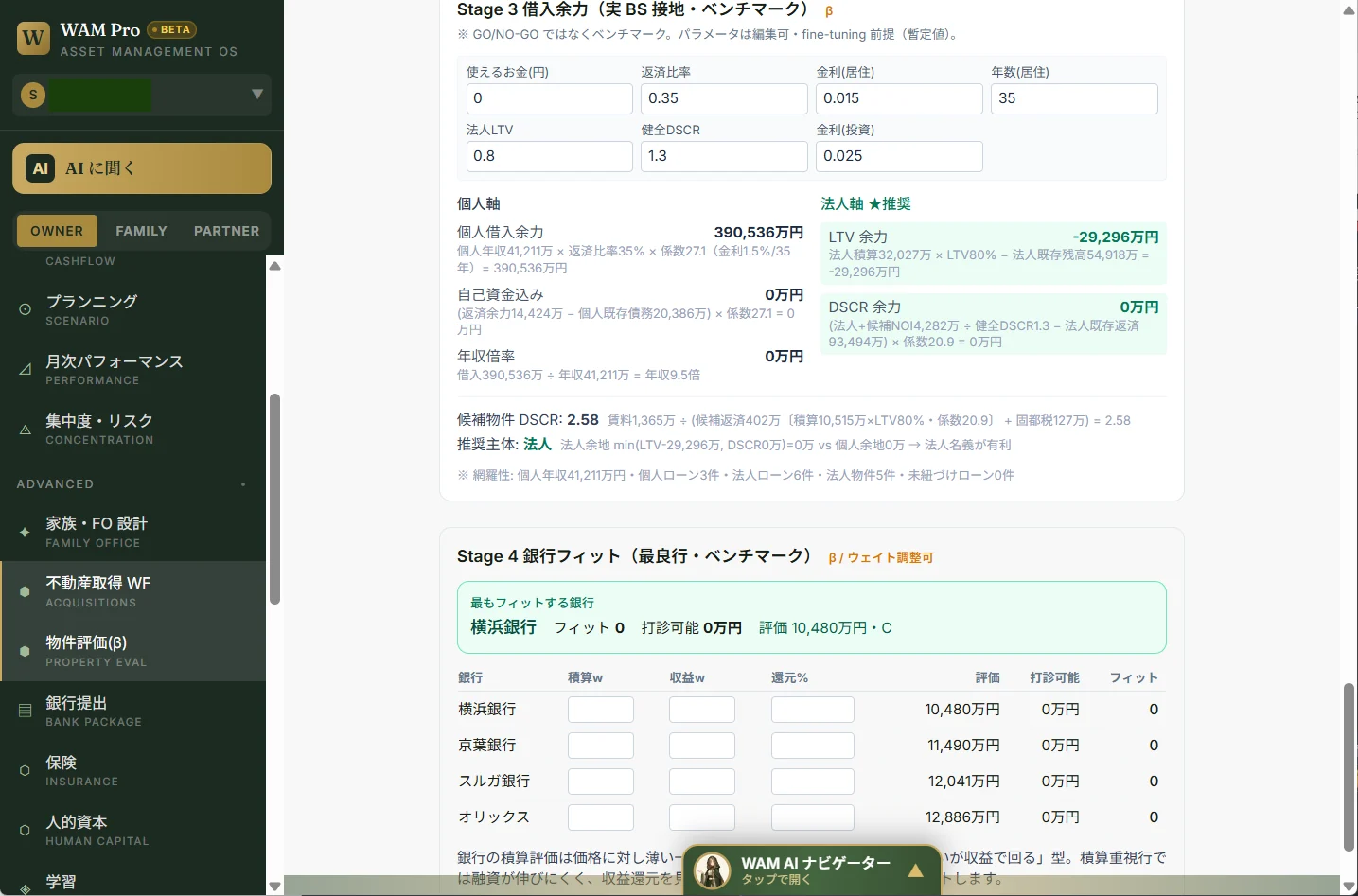
Task: Click the page scrollbar up arrow
Action: (1349, 10)
